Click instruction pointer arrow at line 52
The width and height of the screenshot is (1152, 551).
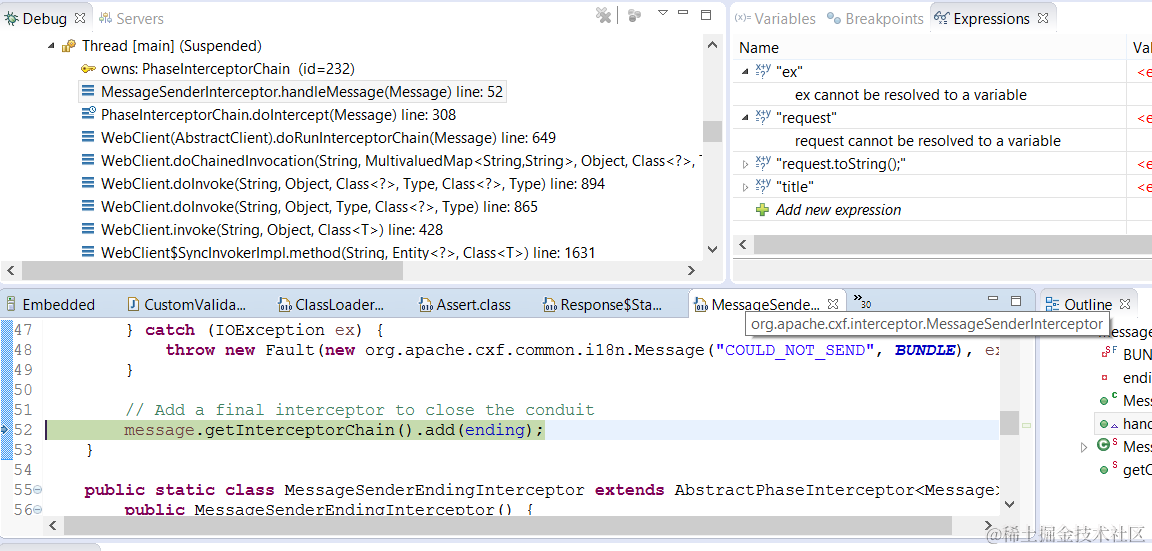click(6, 430)
